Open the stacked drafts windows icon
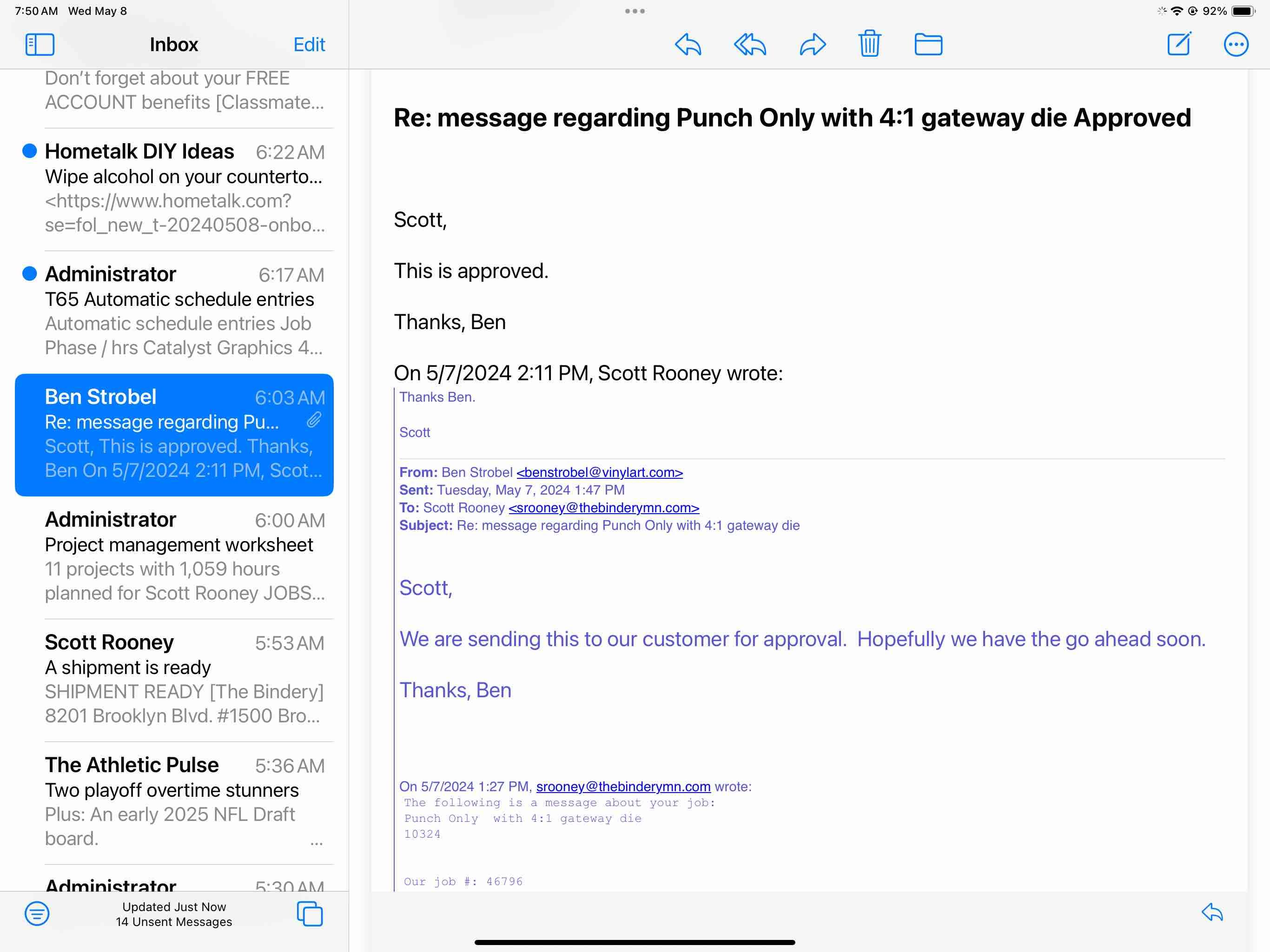Viewport: 1270px width, 952px height. pyautogui.click(x=310, y=913)
